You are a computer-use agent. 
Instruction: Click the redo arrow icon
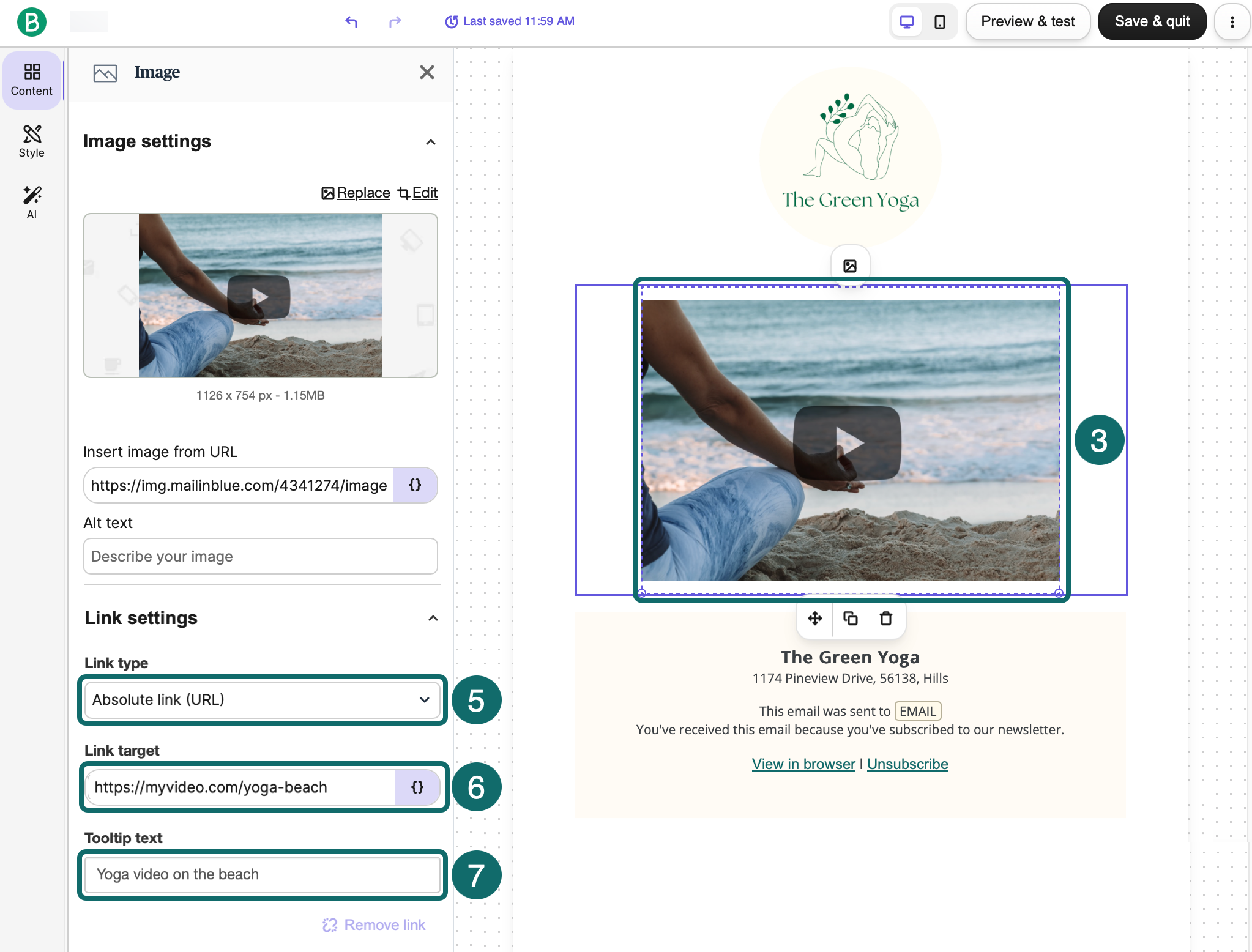click(x=395, y=22)
